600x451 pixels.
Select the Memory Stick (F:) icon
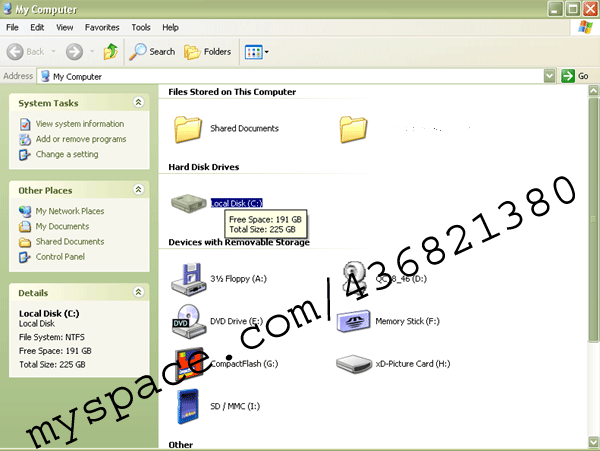click(354, 321)
